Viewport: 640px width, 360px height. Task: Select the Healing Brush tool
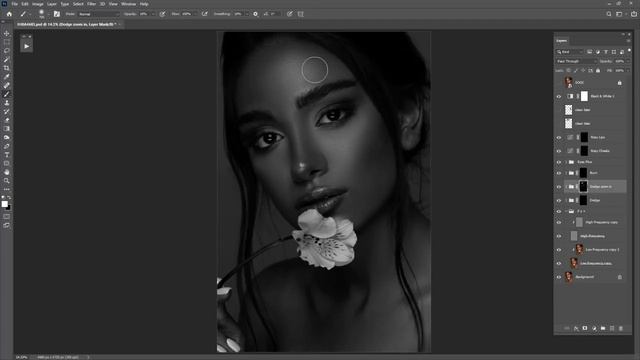(x=7, y=85)
